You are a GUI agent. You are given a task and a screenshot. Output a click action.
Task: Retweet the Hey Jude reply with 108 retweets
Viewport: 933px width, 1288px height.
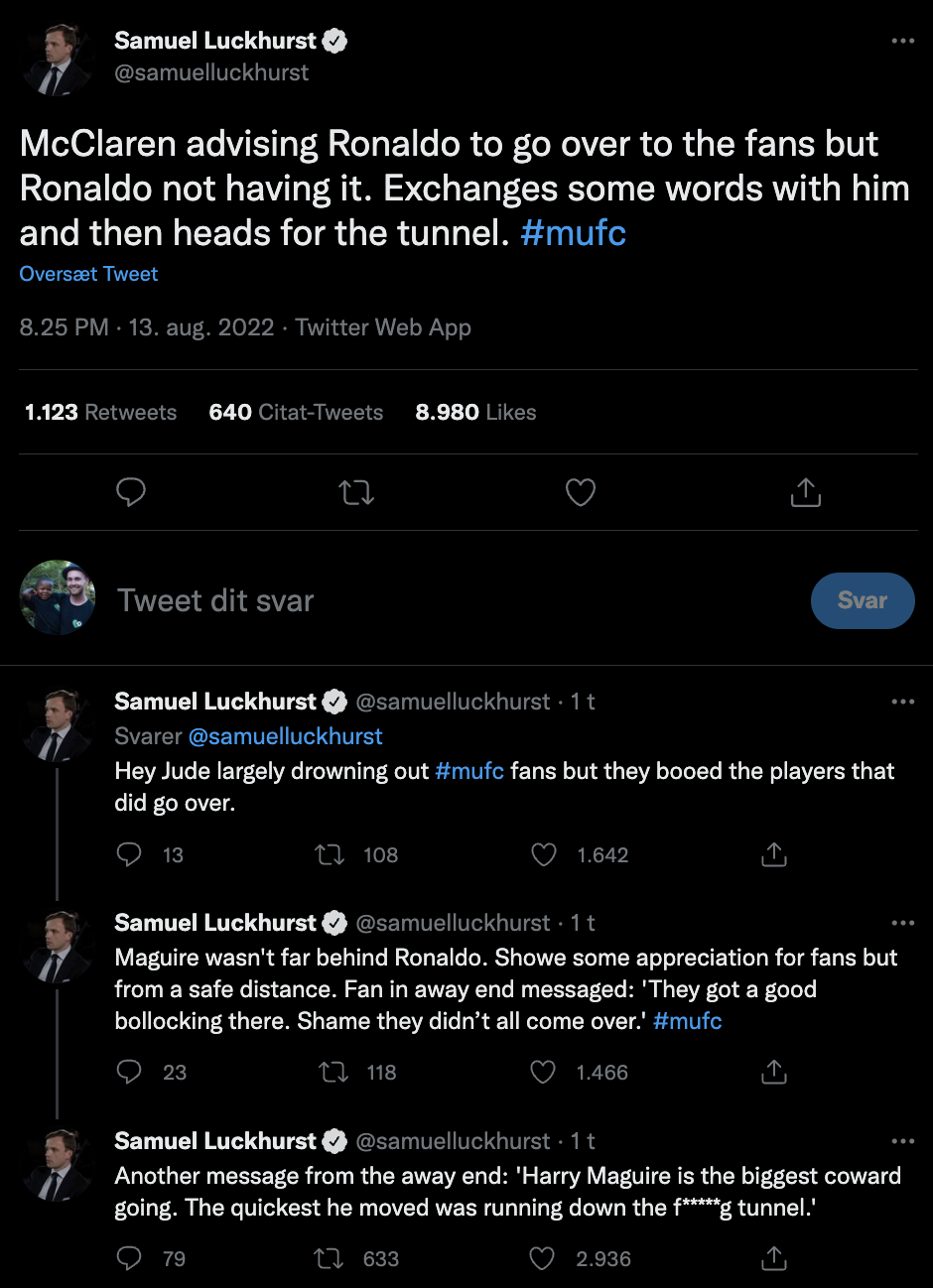coord(330,855)
